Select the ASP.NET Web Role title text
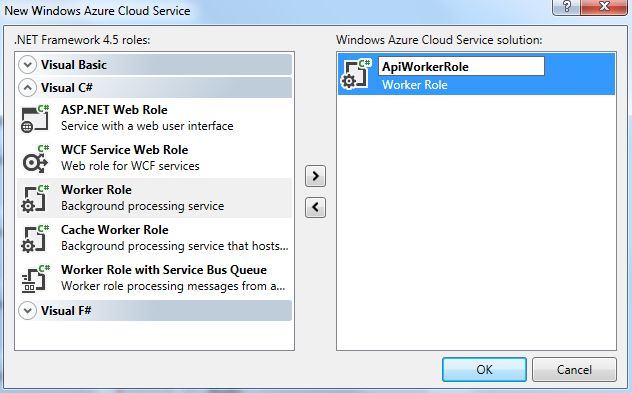632x393 pixels. point(114,110)
